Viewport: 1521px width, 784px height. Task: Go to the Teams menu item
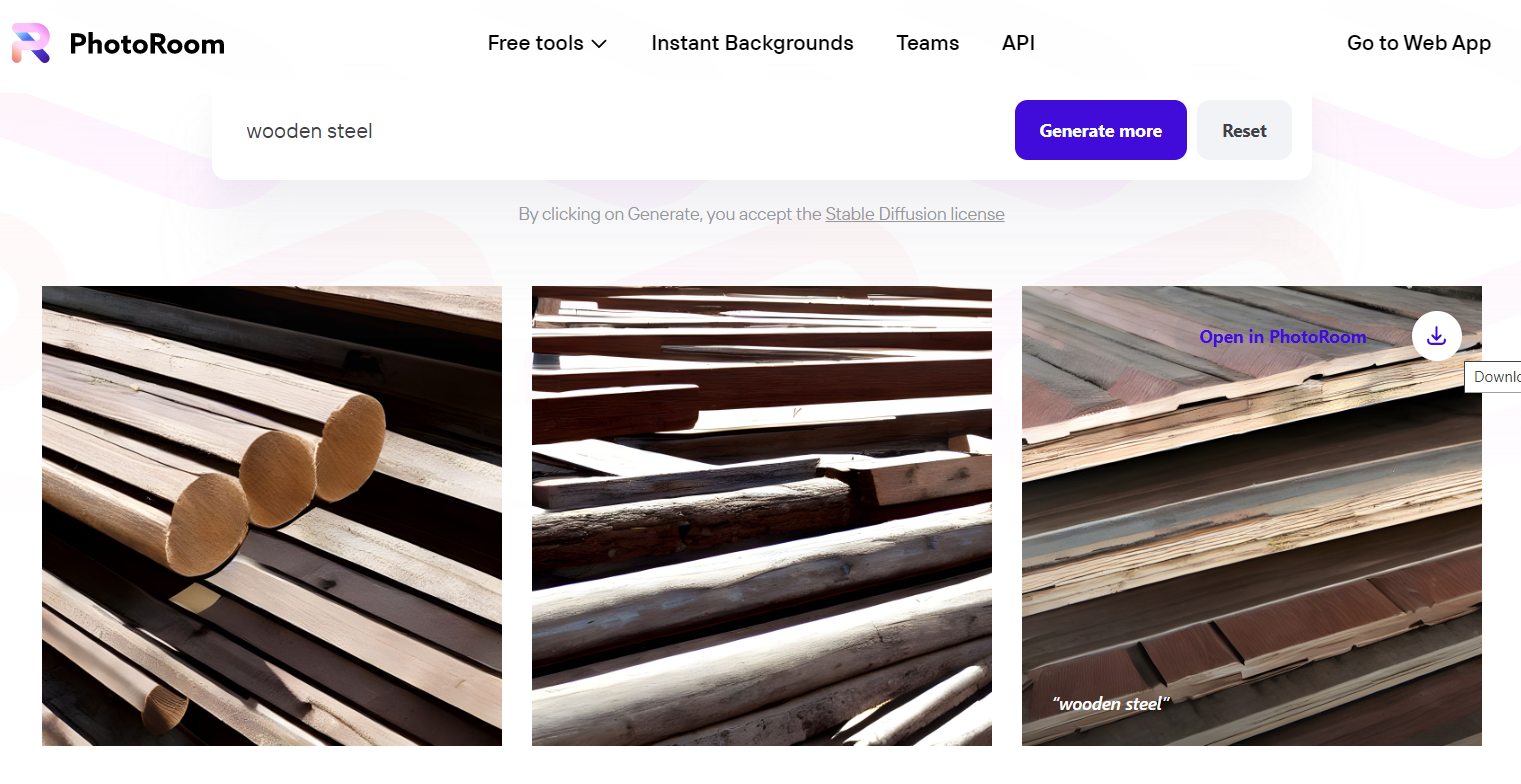coord(927,43)
